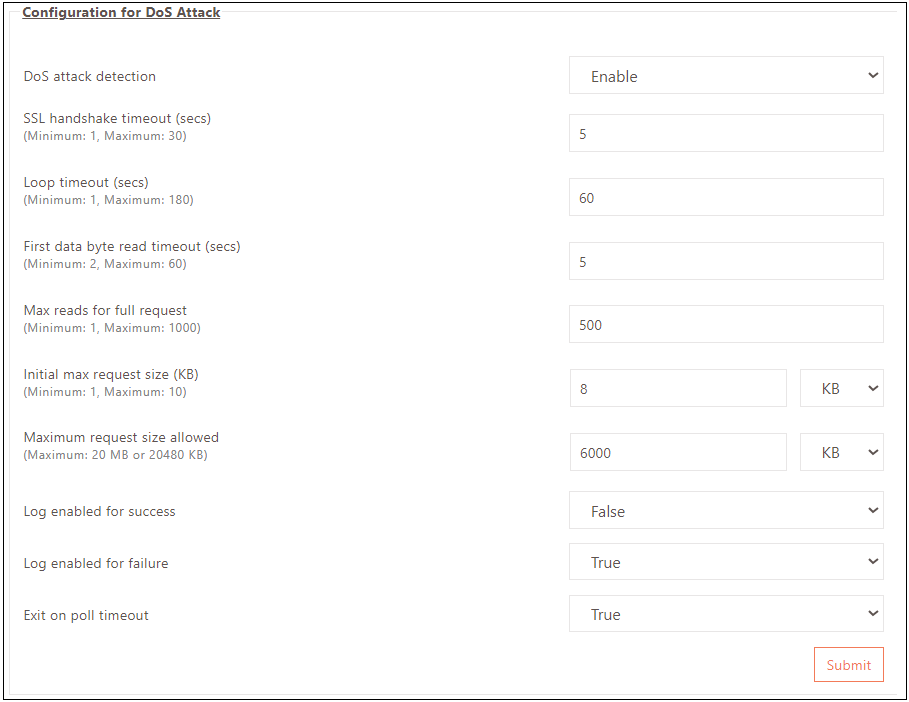Click the Initial max request size field
The image size is (909, 702).
pyautogui.click(x=678, y=389)
